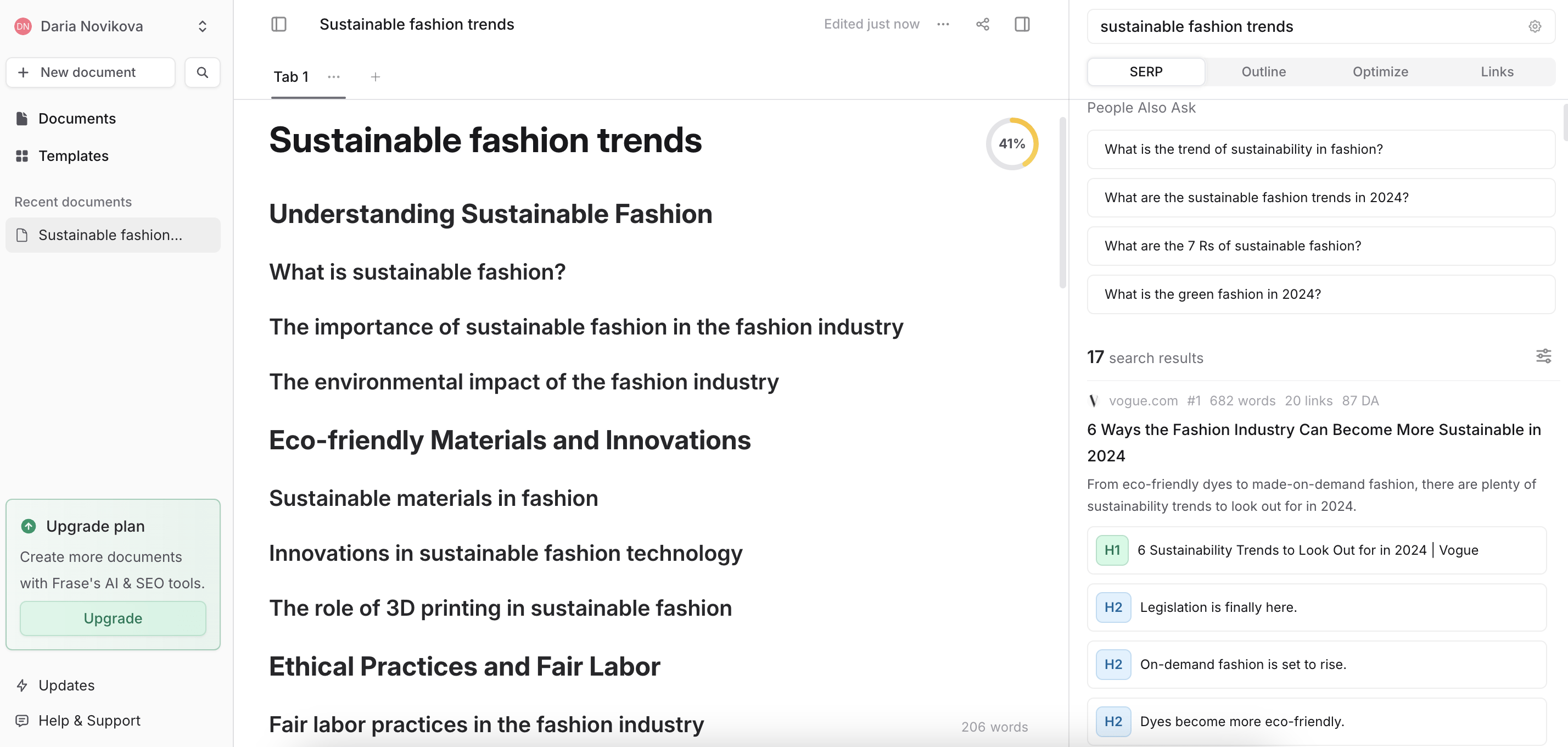Add a new tab with plus icon
1568x747 pixels.
376,77
